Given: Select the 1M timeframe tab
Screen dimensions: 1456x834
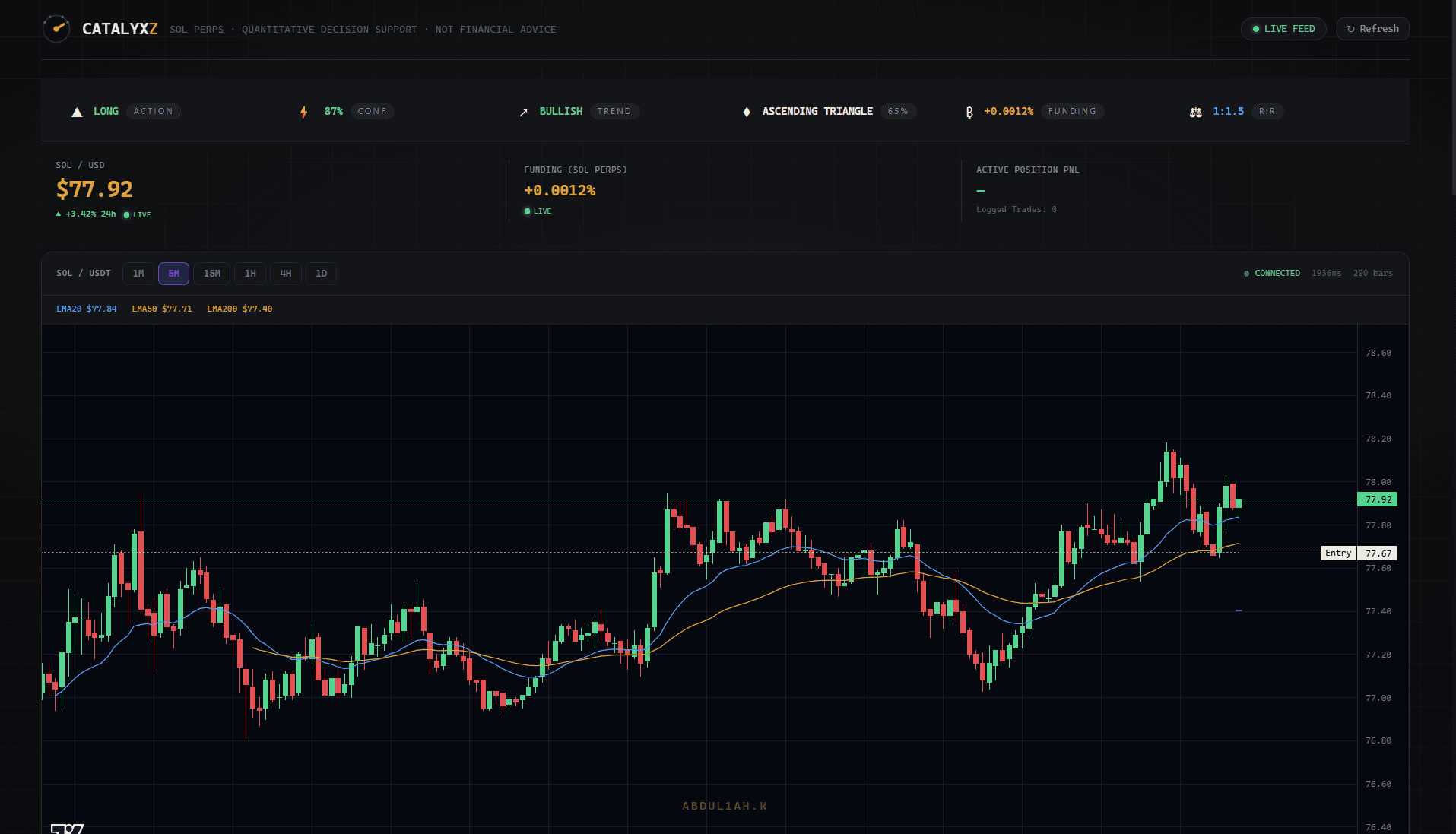Looking at the screenshot, I should (138, 274).
